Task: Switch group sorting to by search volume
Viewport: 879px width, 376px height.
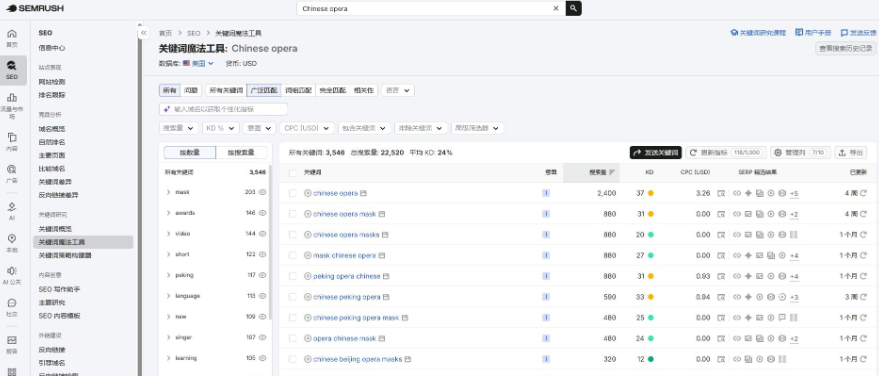Action: coord(241,152)
